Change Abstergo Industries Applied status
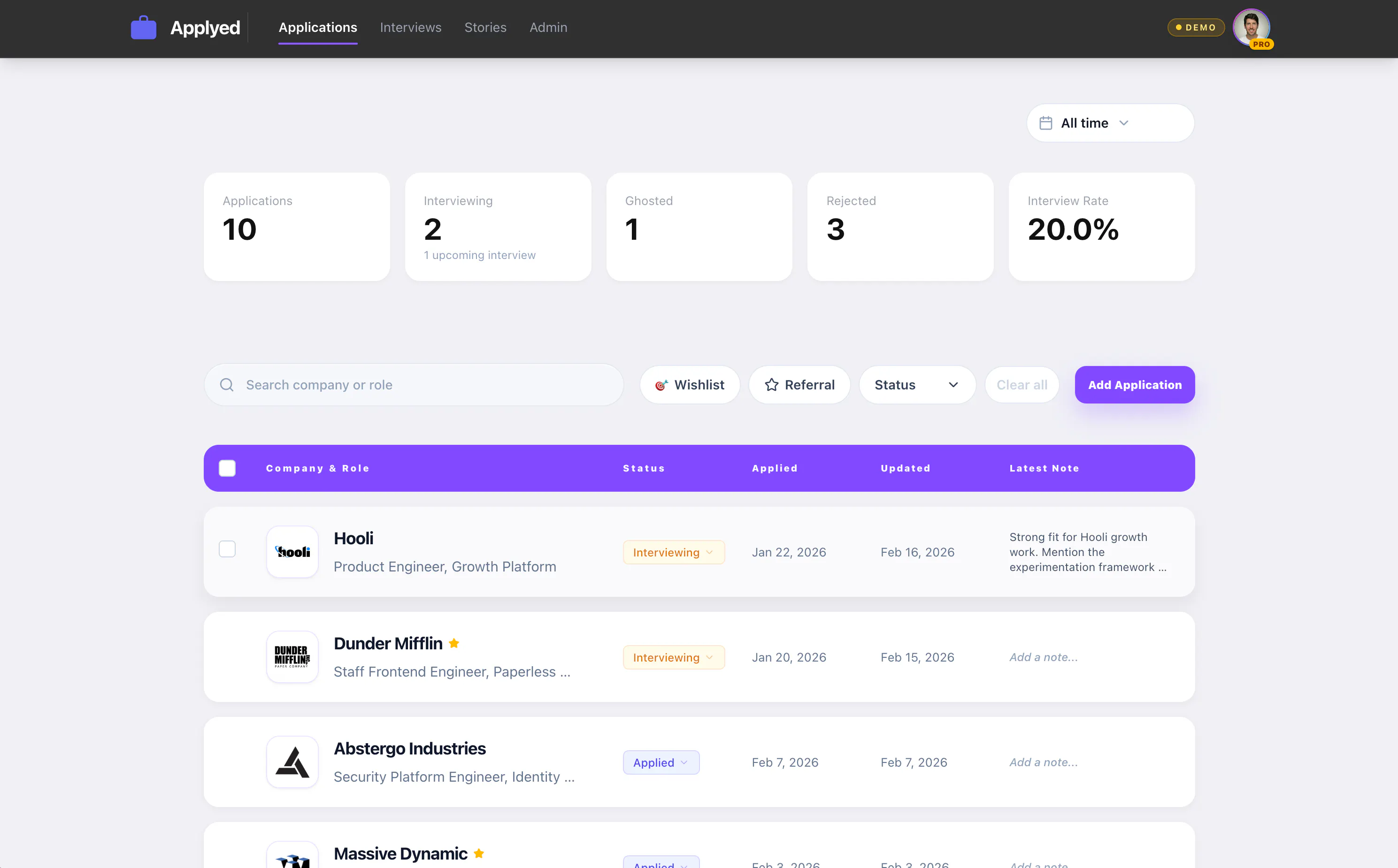This screenshot has width=1398, height=868. [661, 762]
